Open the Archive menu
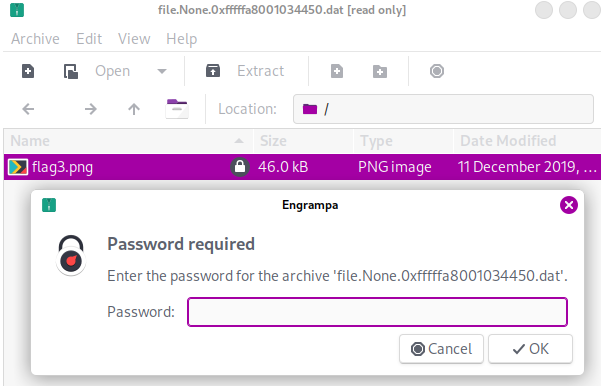Image resolution: width=601 pixels, height=386 pixels. (x=35, y=39)
